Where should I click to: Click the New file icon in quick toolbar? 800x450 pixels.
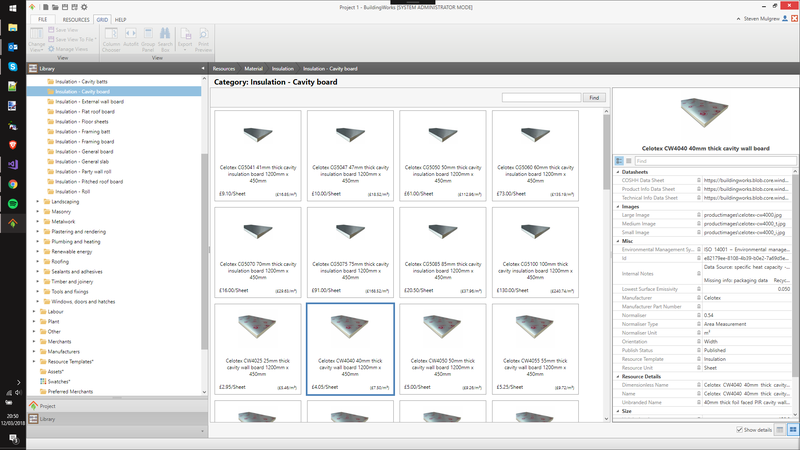[x=45, y=7]
